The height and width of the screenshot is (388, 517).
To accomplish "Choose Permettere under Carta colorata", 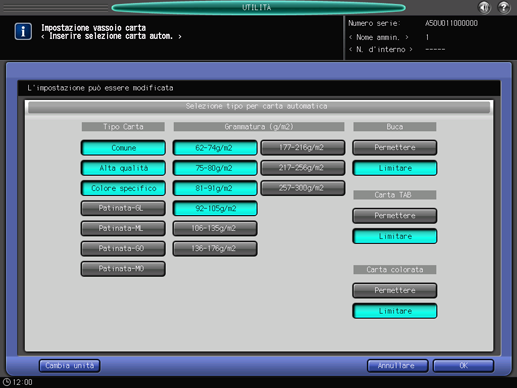I will point(395,291).
